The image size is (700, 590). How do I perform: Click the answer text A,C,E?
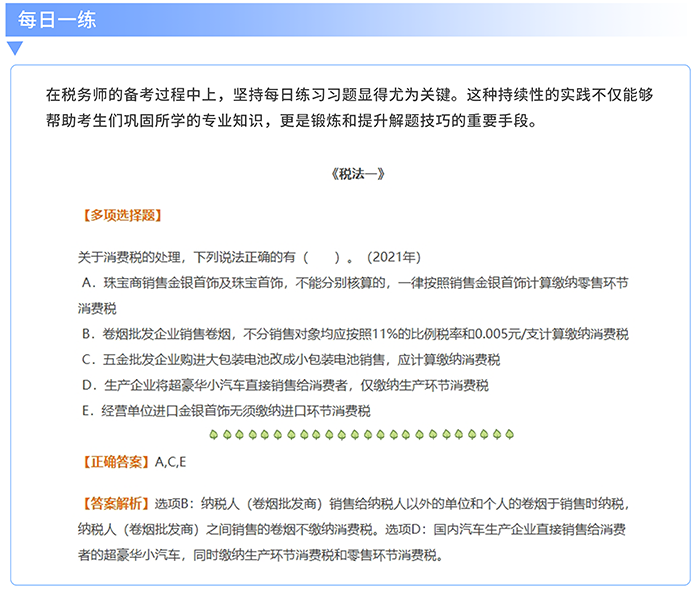coord(171,462)
